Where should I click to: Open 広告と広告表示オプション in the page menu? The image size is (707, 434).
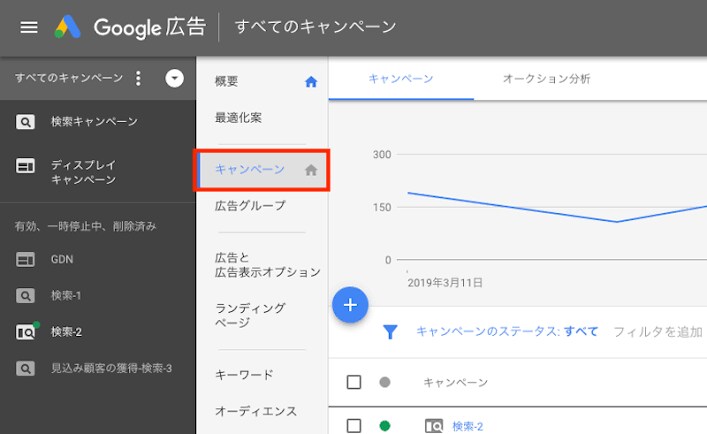point(267,265)
